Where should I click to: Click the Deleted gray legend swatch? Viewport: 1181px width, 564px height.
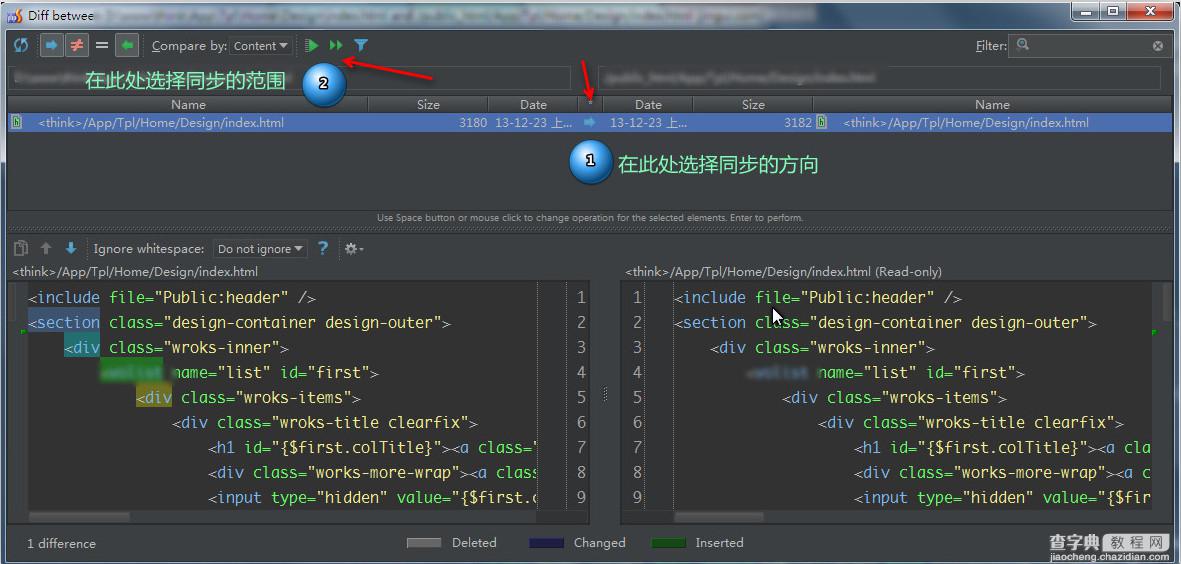[423, 543]
